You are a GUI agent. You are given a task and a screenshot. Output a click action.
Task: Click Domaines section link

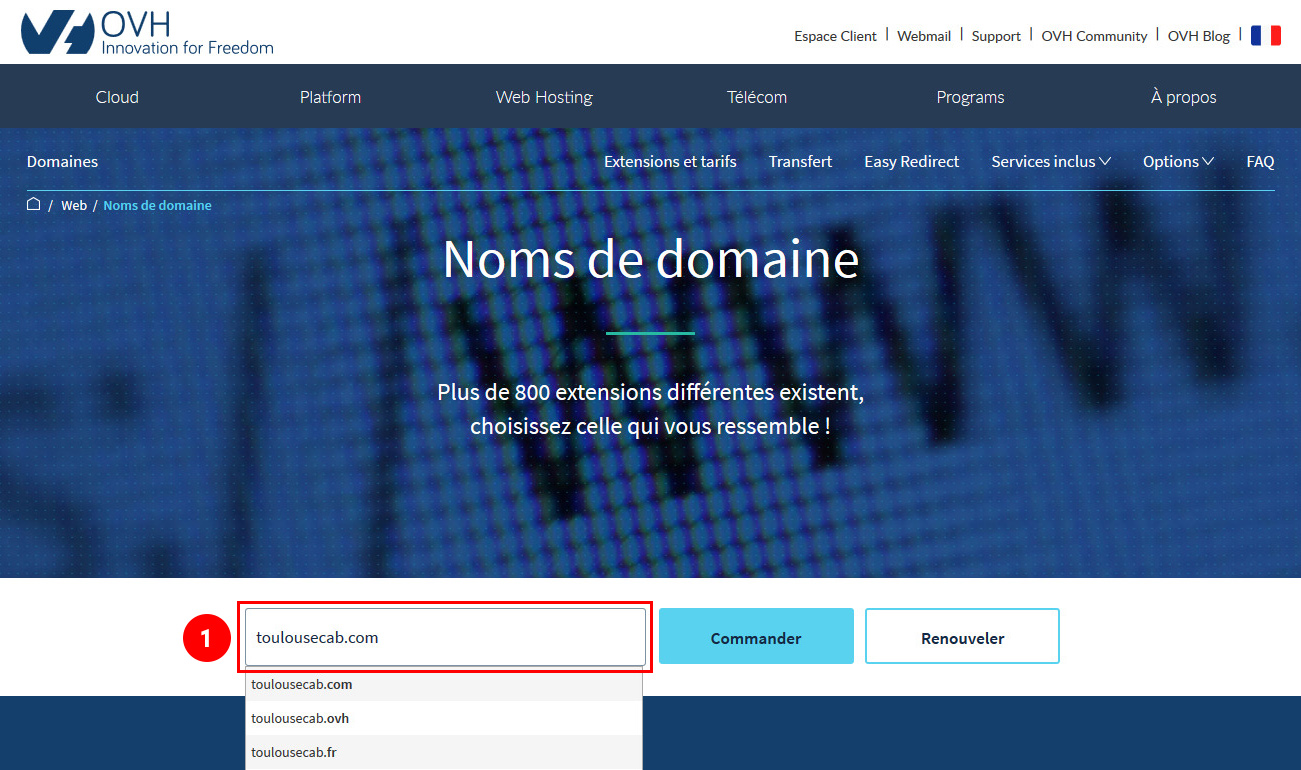point(62,161)
